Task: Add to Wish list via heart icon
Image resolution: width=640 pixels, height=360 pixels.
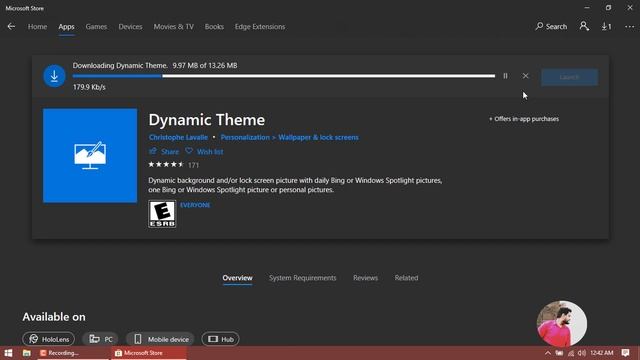Action: [189, 151]
